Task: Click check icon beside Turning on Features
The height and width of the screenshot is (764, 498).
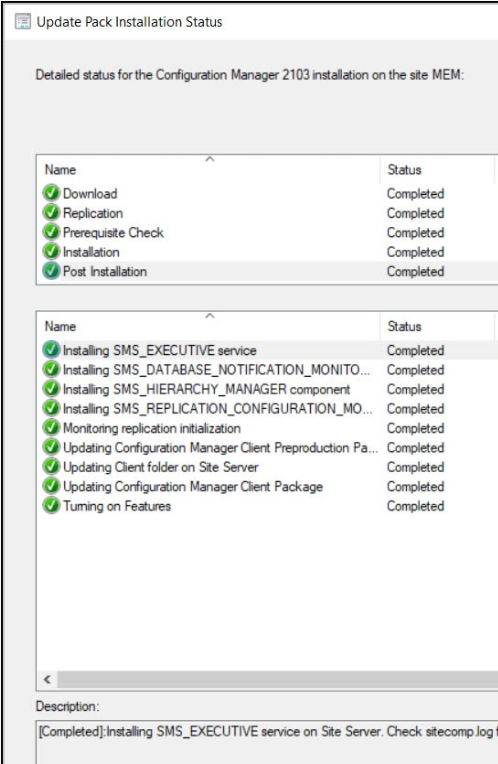Action: (51, 506)
